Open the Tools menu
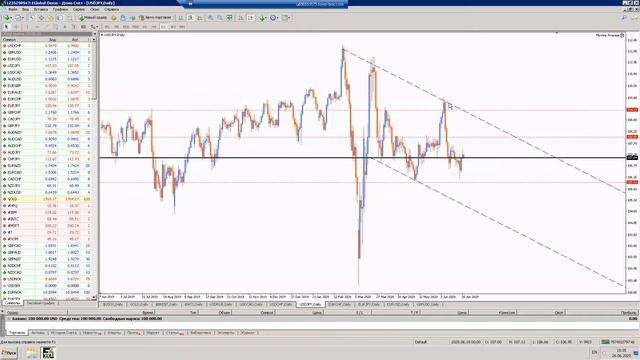This screenshot has width=640, height=360. [x=79, y=9]
